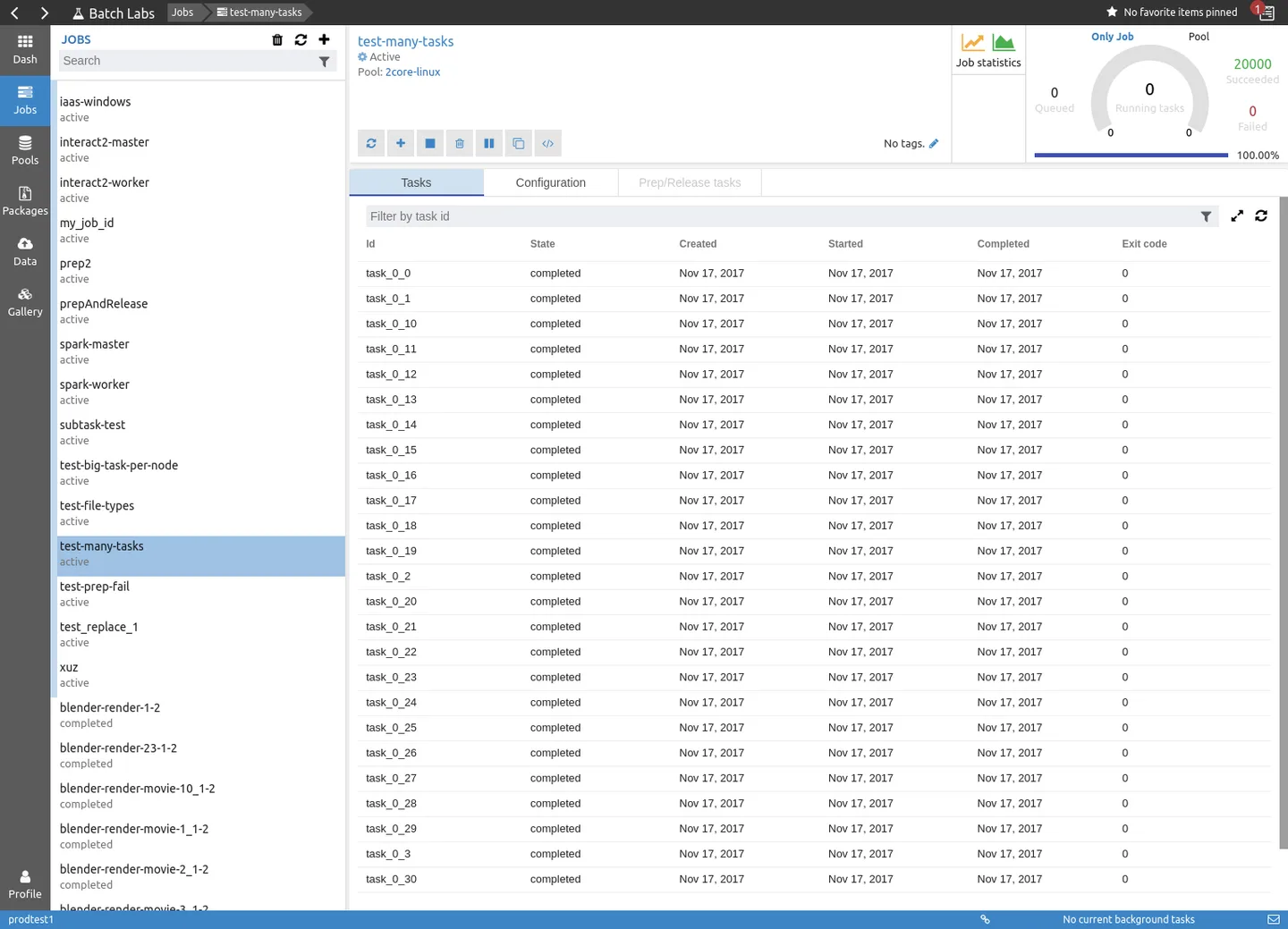The width and height of the screenshot is (1288, 929).
Task: Open the notifications icon with the red badge
Action: 1265,12
